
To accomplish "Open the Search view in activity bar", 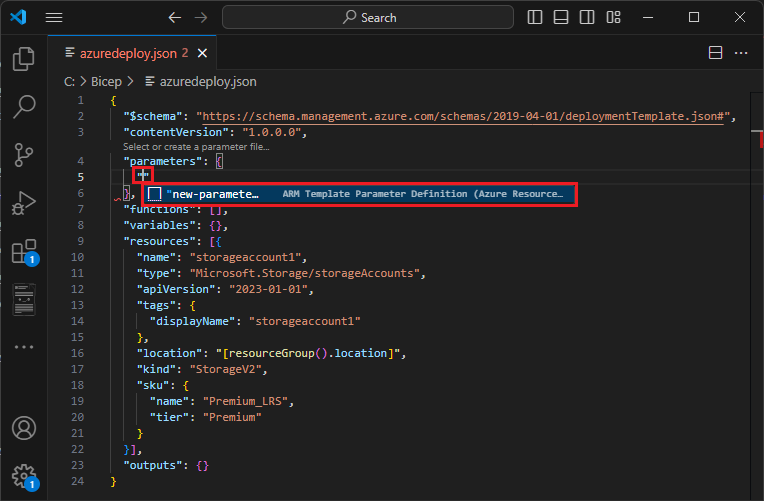I will pos(23,106).
